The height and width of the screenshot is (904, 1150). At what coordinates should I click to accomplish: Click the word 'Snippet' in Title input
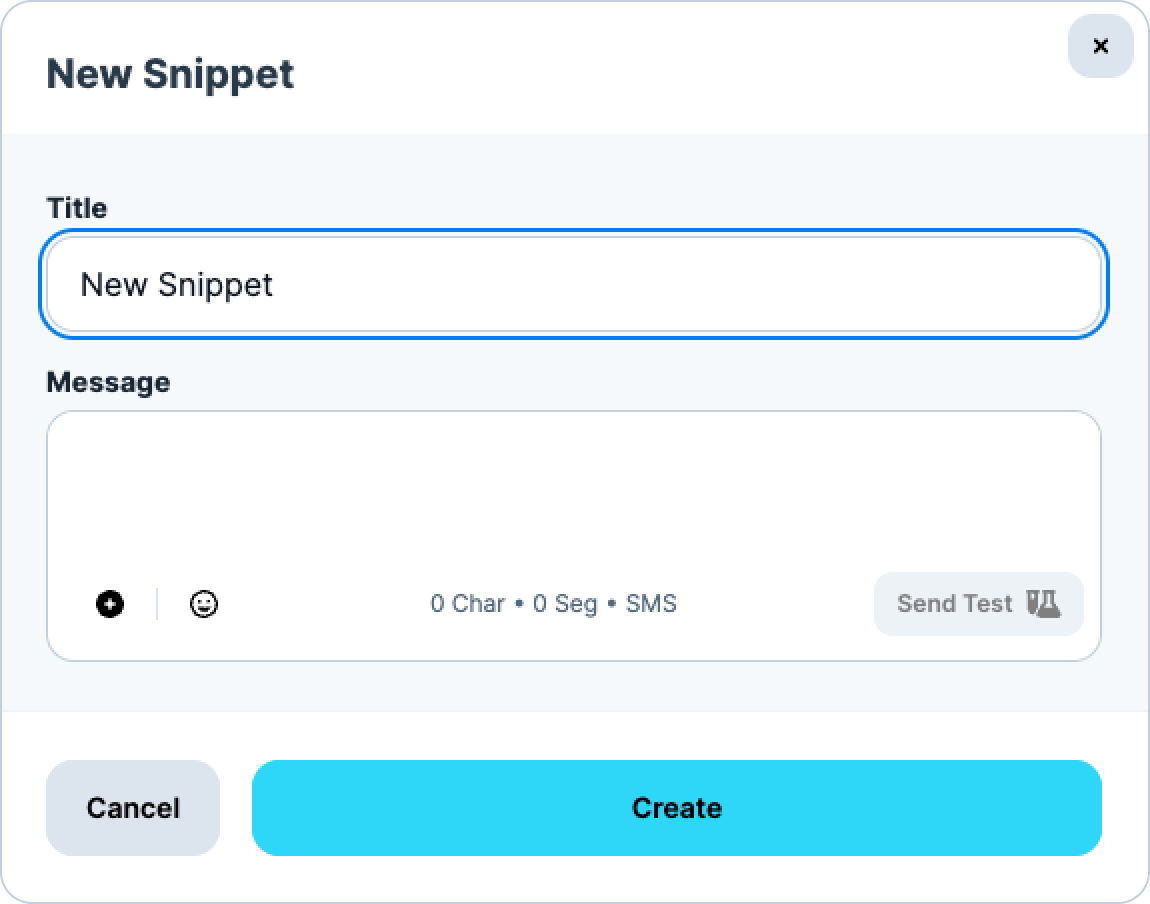point(216,285)
